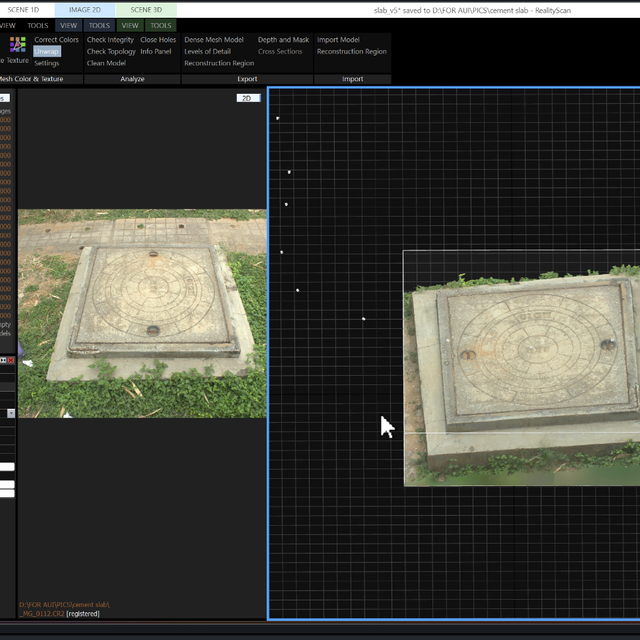Open the blue IMAGE 2D VIEW ribbon tab
640x640 pixels.
[69, 25]
